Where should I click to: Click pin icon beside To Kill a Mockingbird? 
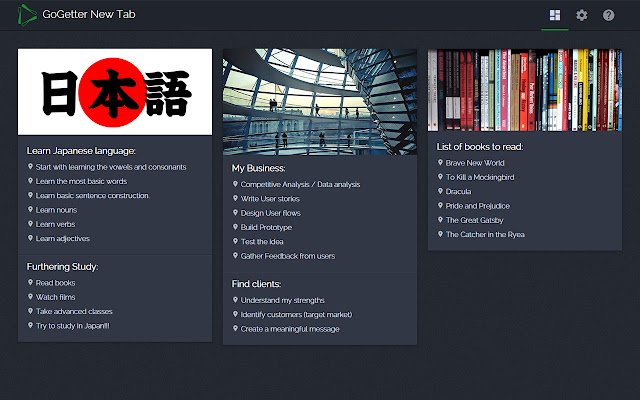[x=440, y=177]
